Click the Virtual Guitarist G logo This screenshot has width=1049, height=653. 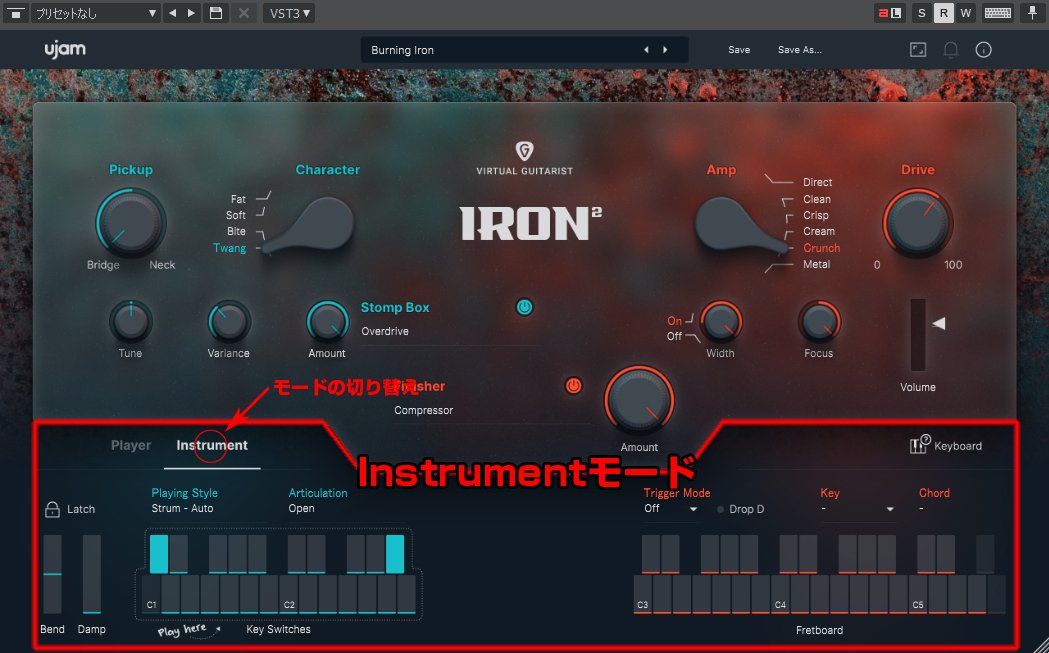[524, 151]
